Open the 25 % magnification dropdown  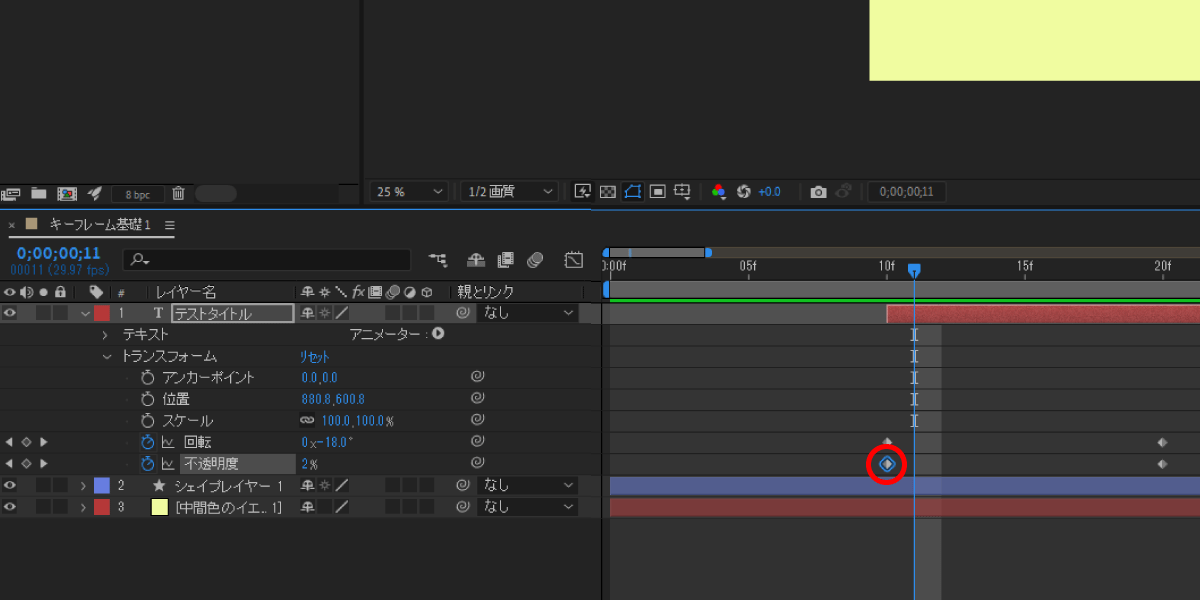(410, 192)
